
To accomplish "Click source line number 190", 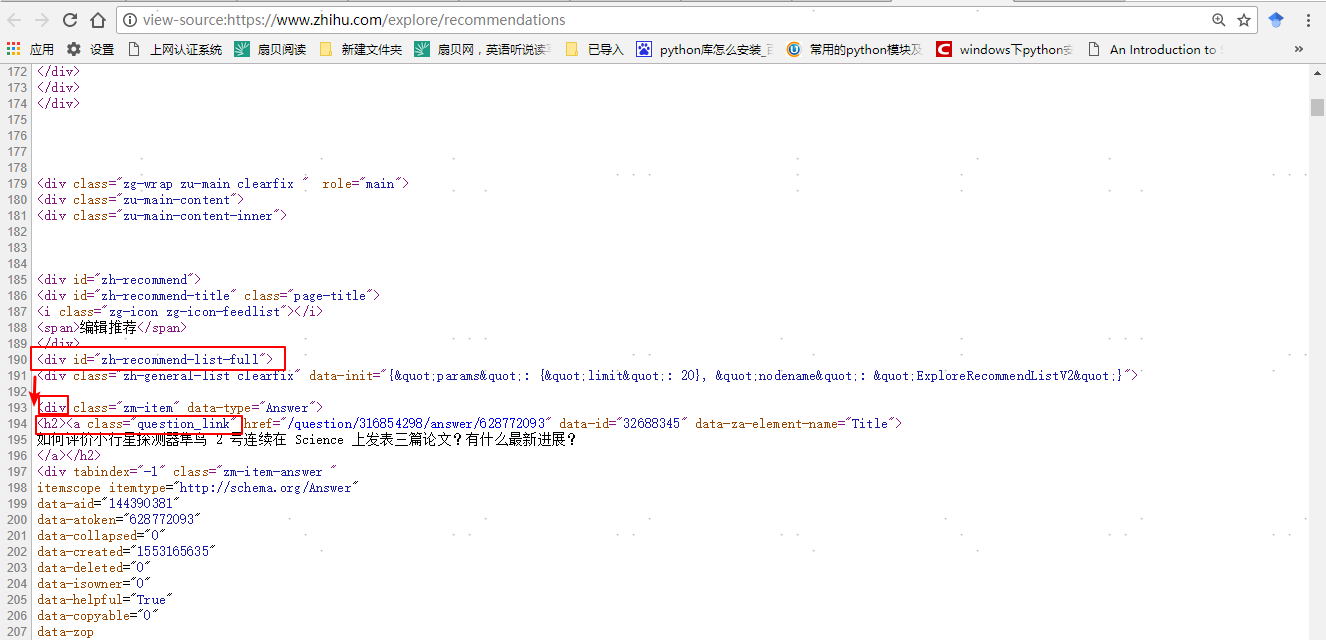I will (x=16, y=360).
